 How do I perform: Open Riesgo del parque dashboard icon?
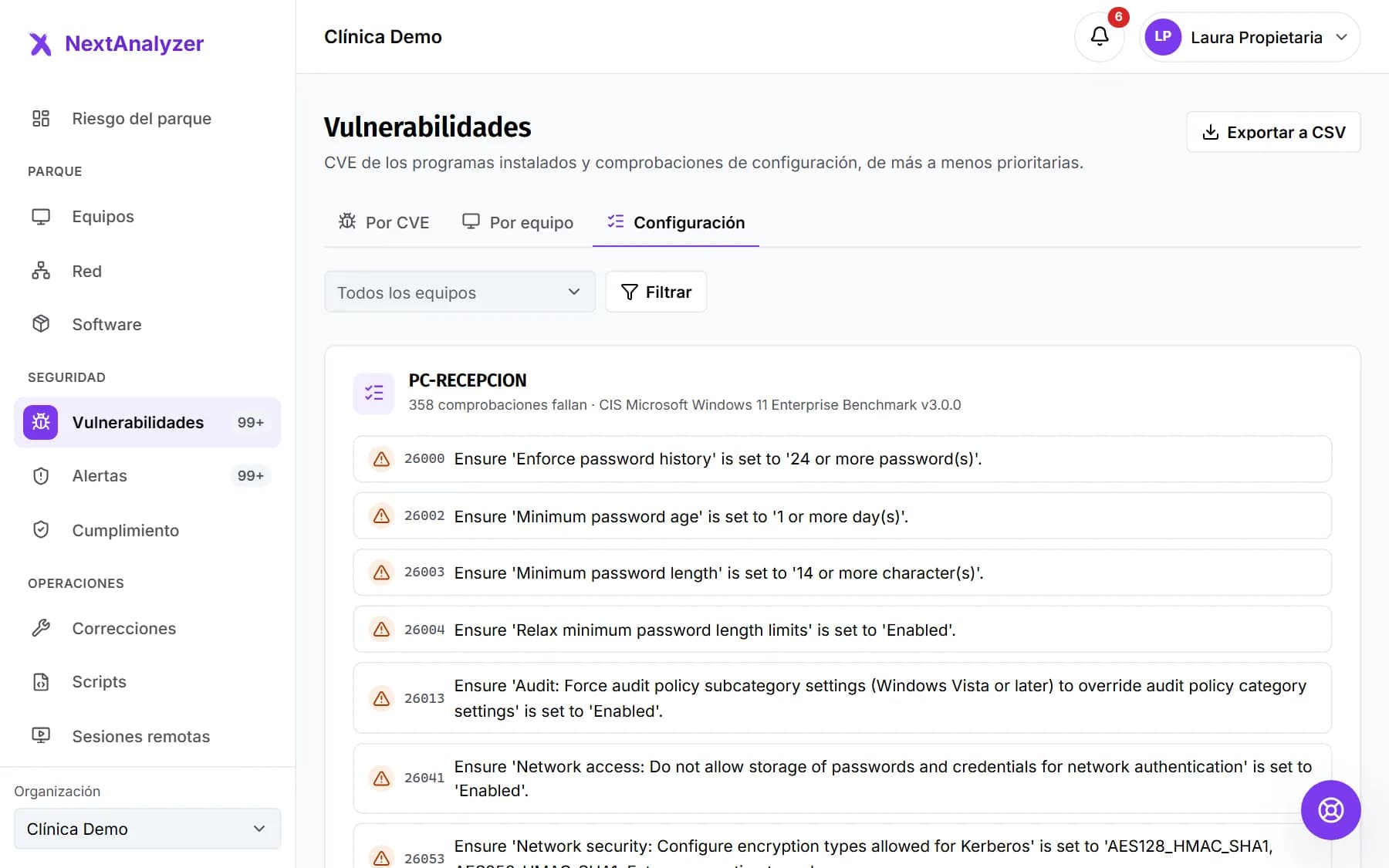click(x=41, y=118)
